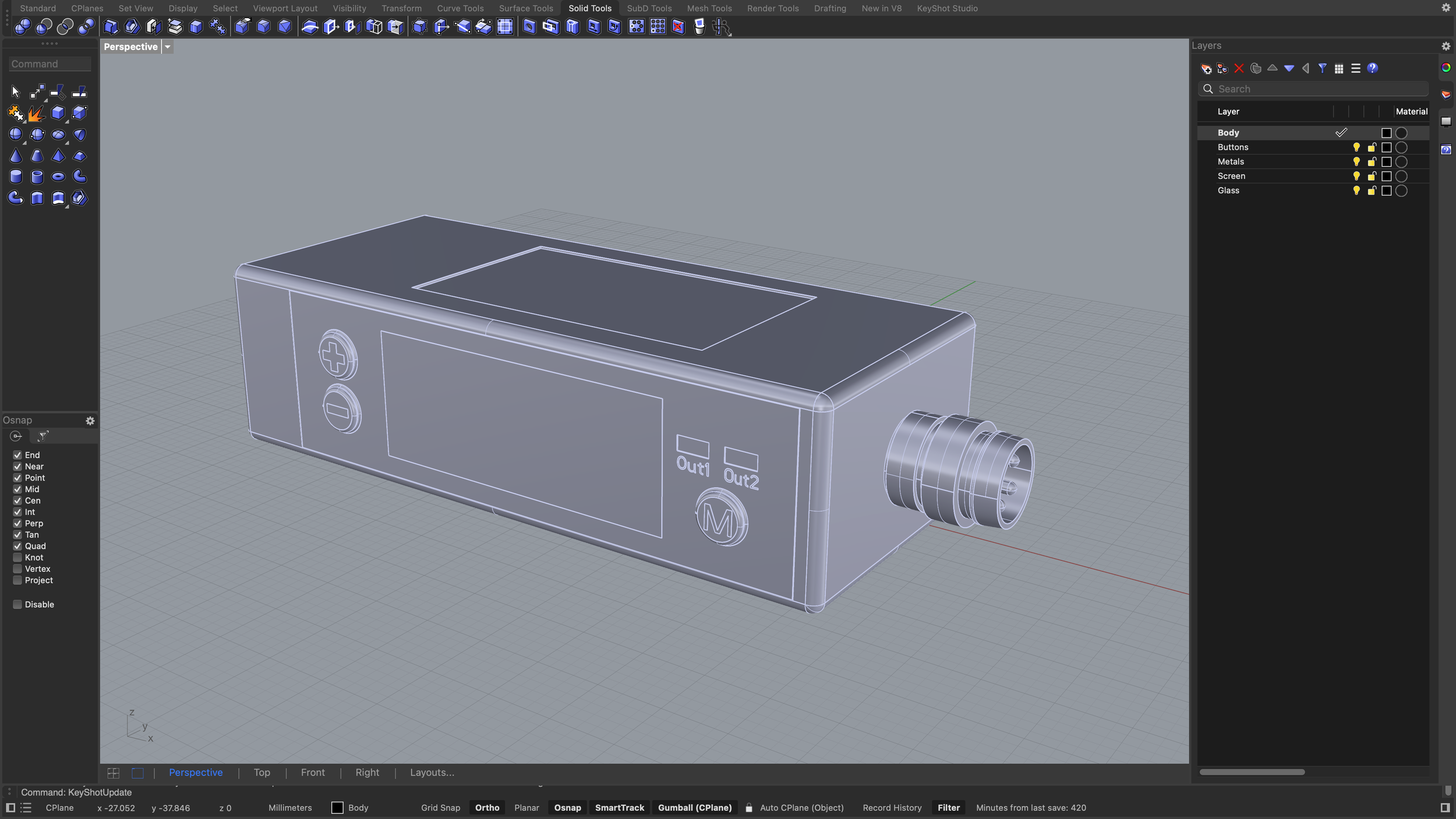Delete the selected layer using the red X
This screenshot has height=819, width=1456.
pos(1238,68)
